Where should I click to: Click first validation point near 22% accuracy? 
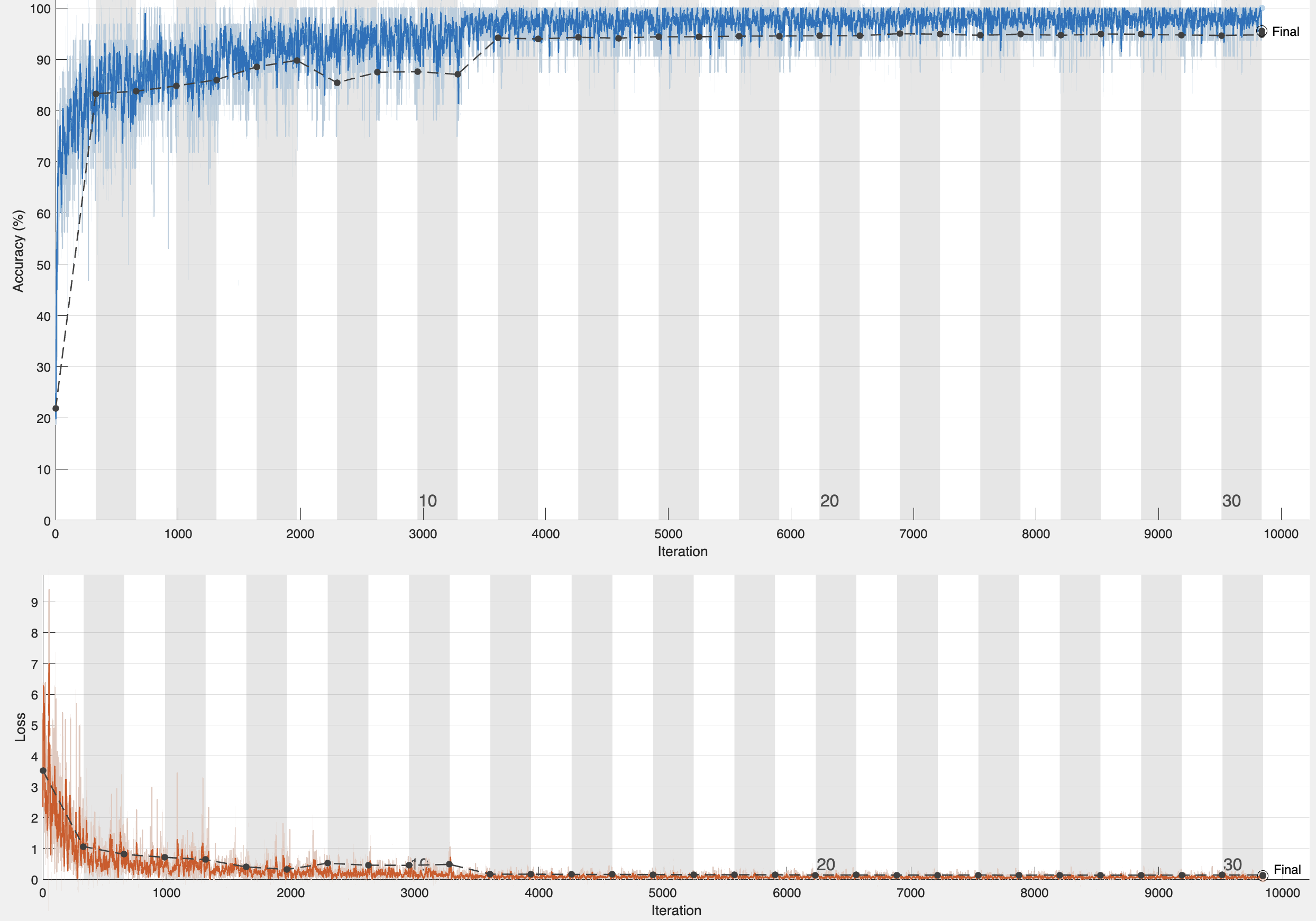[x=56, y=408]
